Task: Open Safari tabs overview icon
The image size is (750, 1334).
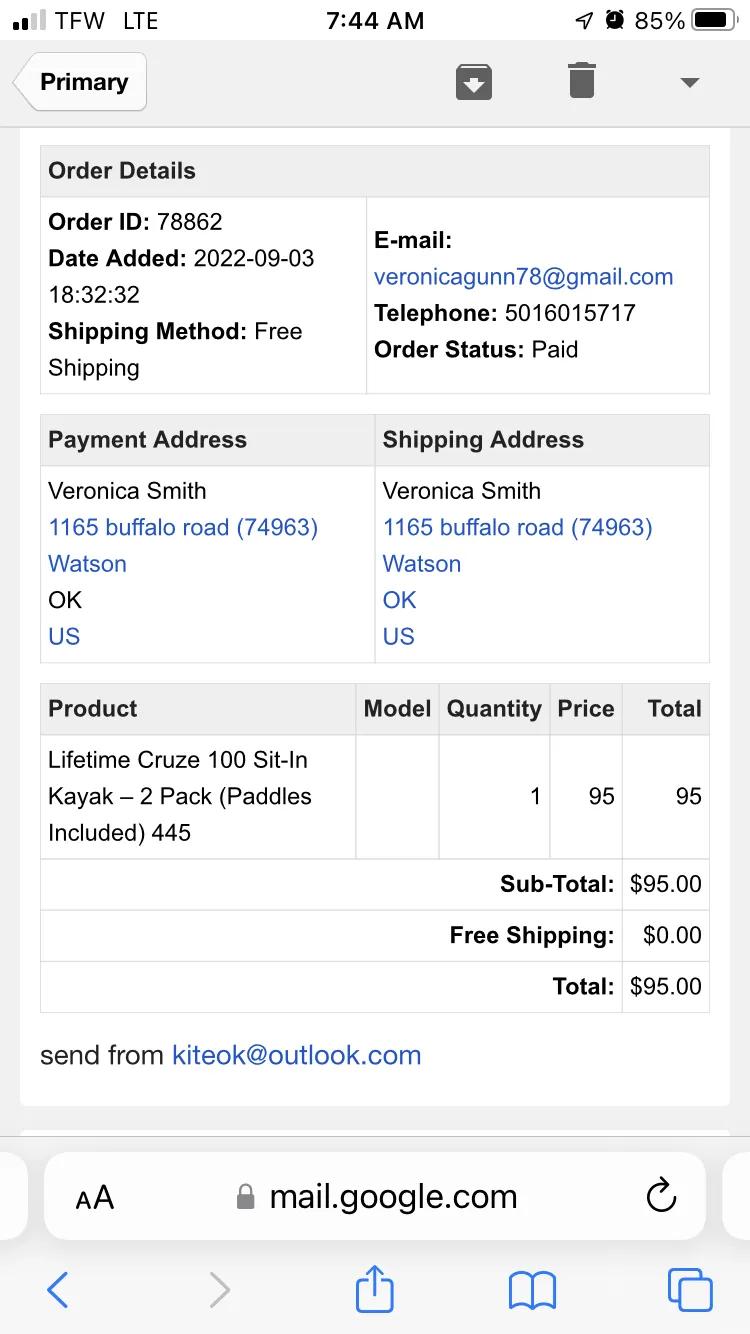Action: [690, 1290]
